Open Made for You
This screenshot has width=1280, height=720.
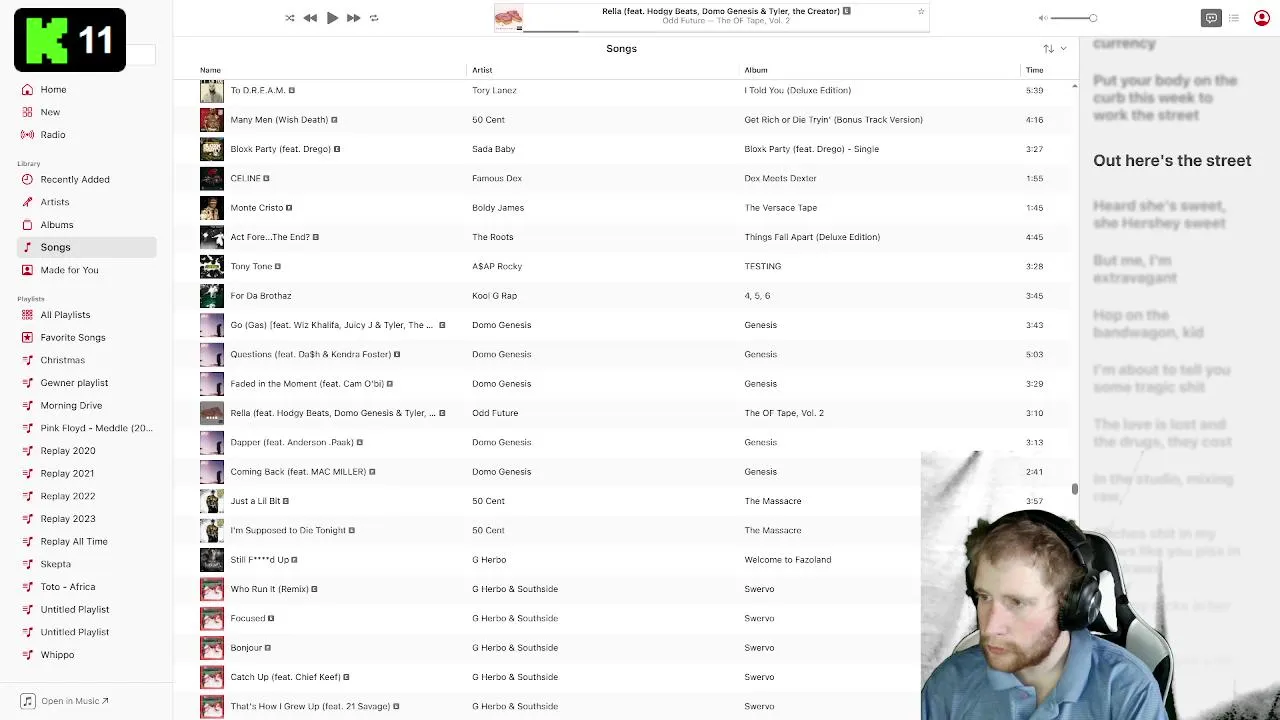[69, 270]
